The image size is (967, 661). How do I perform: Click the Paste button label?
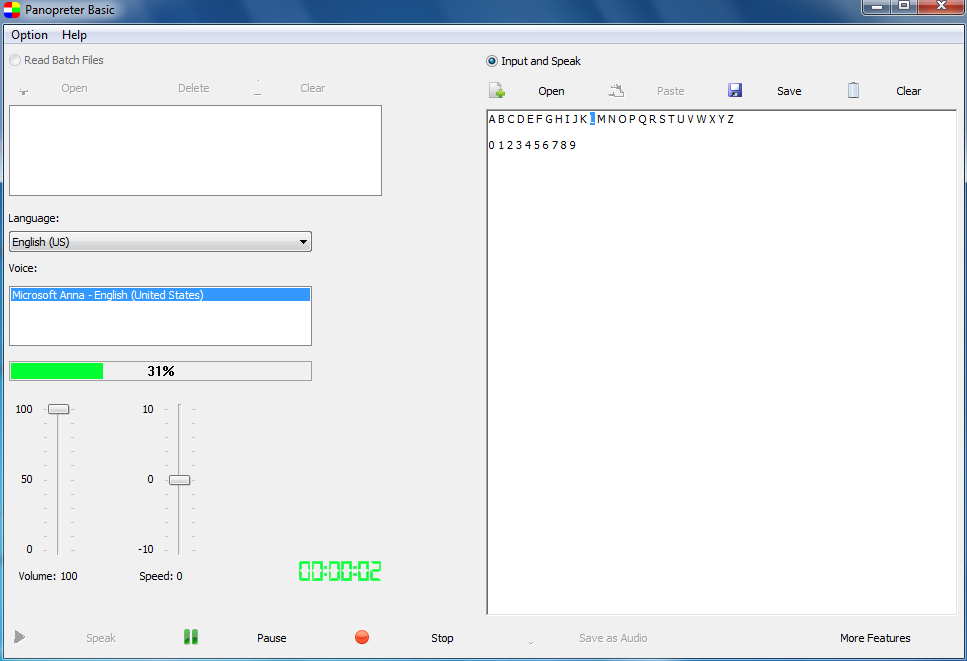point(670,91)
